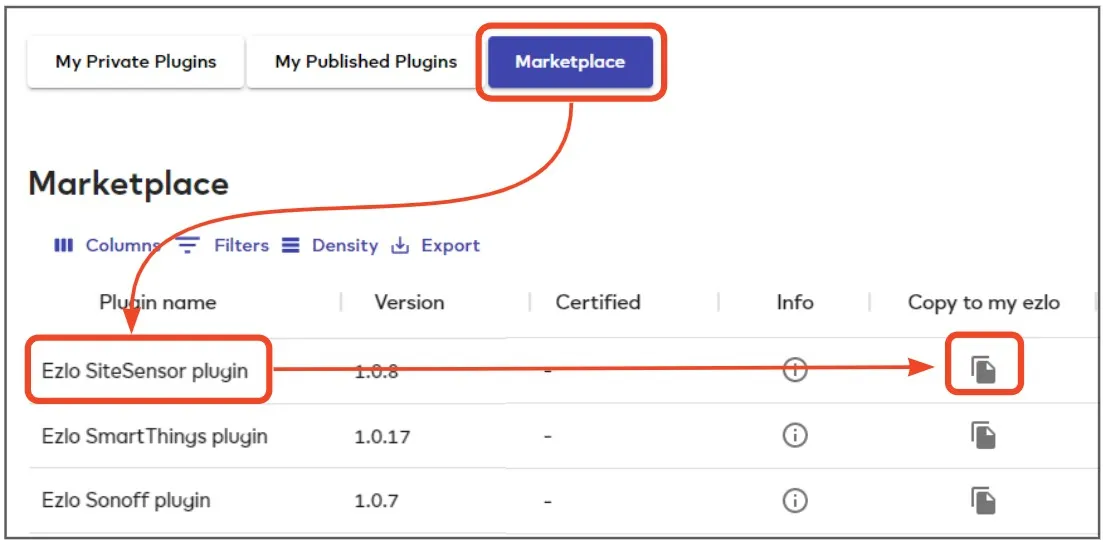The width and height of the screenshot is (1103, 542).
Task: Click info icon for Ezlo Sonoff plugin
Action: coord(795,500)
